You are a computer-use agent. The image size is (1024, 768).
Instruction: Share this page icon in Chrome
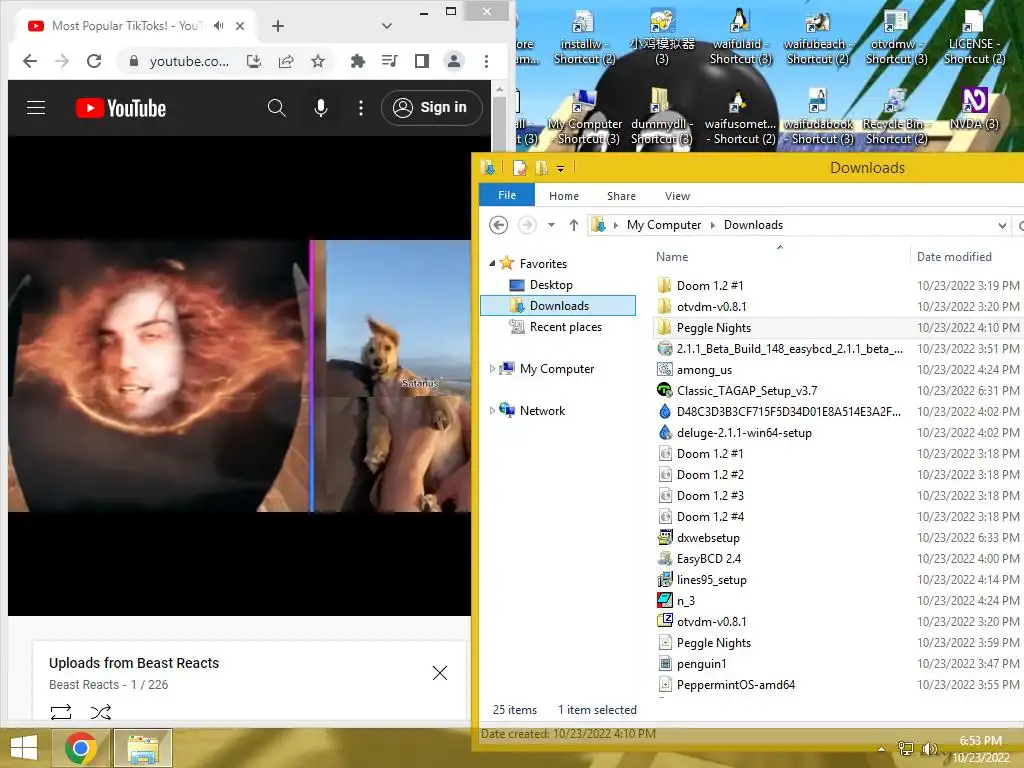pyautogui.click(x=286, y=61)
